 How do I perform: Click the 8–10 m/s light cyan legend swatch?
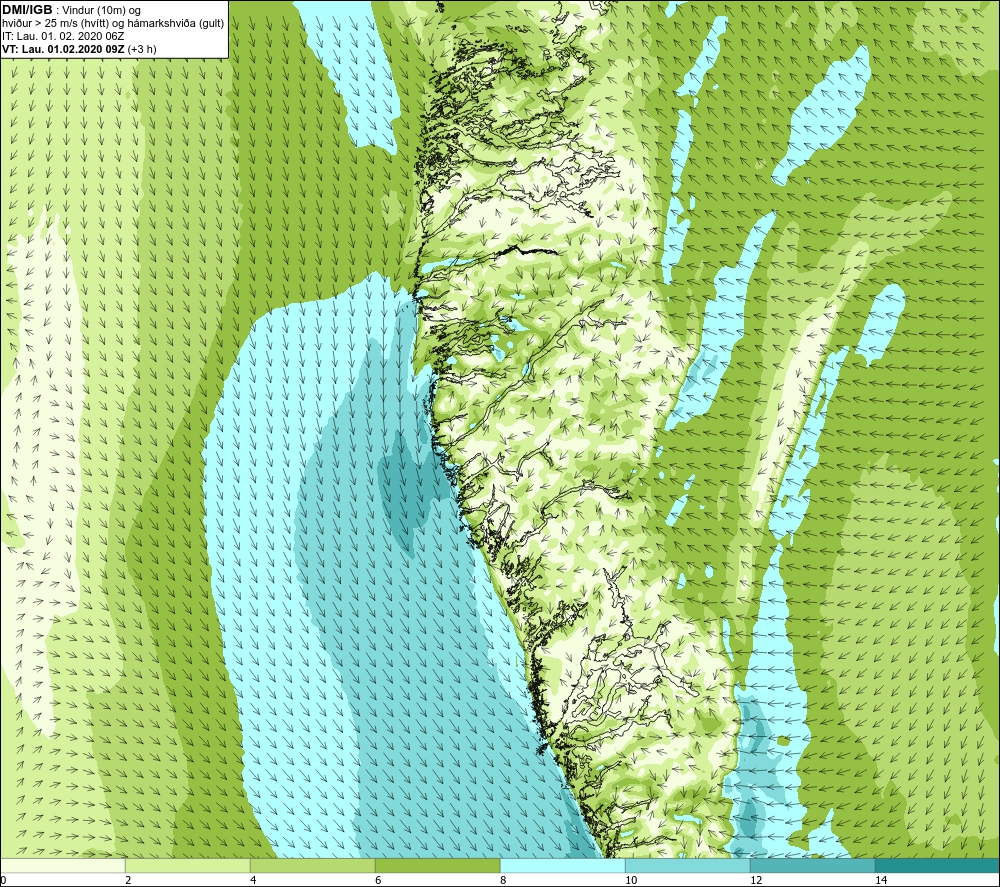click(x=562, y=865)
